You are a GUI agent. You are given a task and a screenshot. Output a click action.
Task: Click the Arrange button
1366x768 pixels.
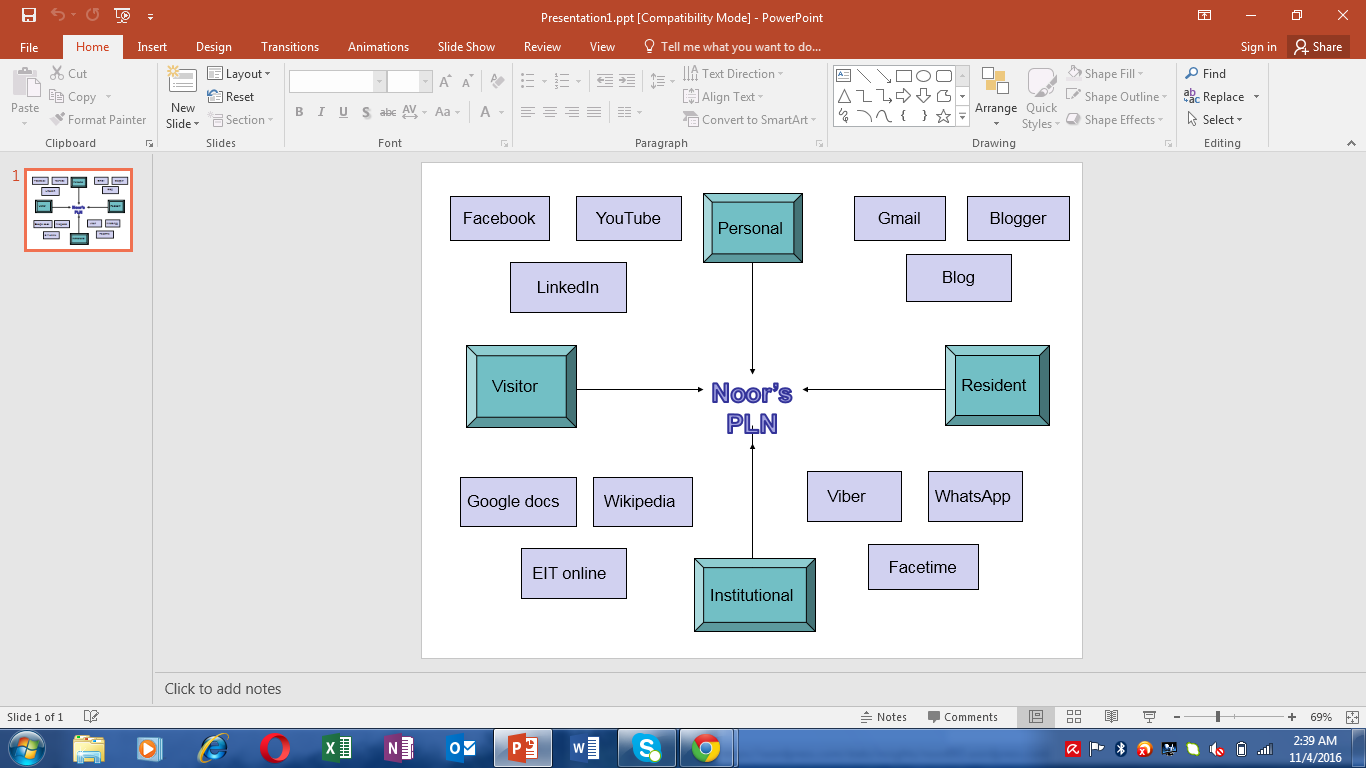coord(996,98)
